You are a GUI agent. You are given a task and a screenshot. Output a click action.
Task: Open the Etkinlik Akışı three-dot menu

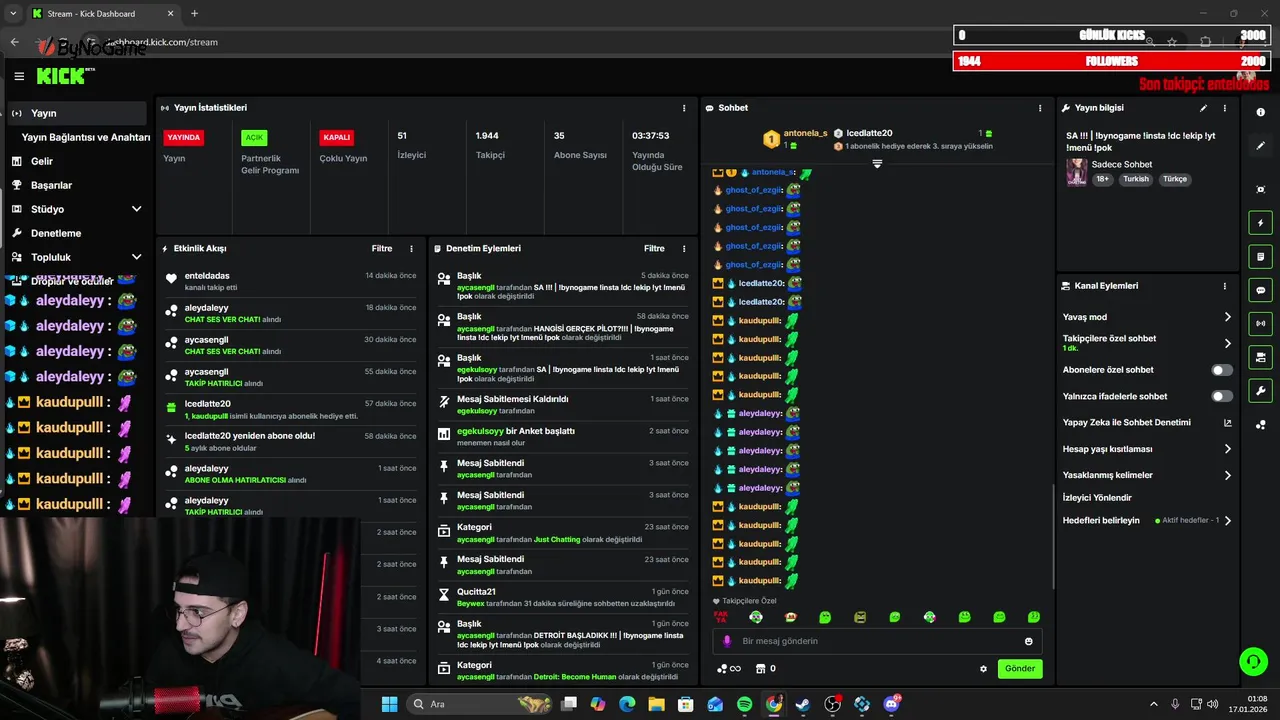click(411, 249)
